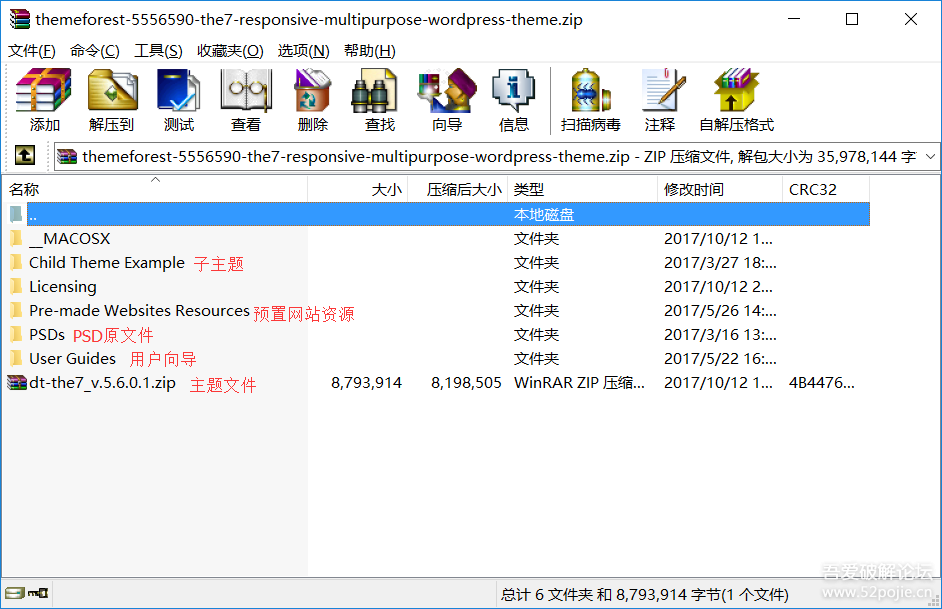Click the disk drive icon in status bar
The image size is (942, 609).
pos(14,593)
